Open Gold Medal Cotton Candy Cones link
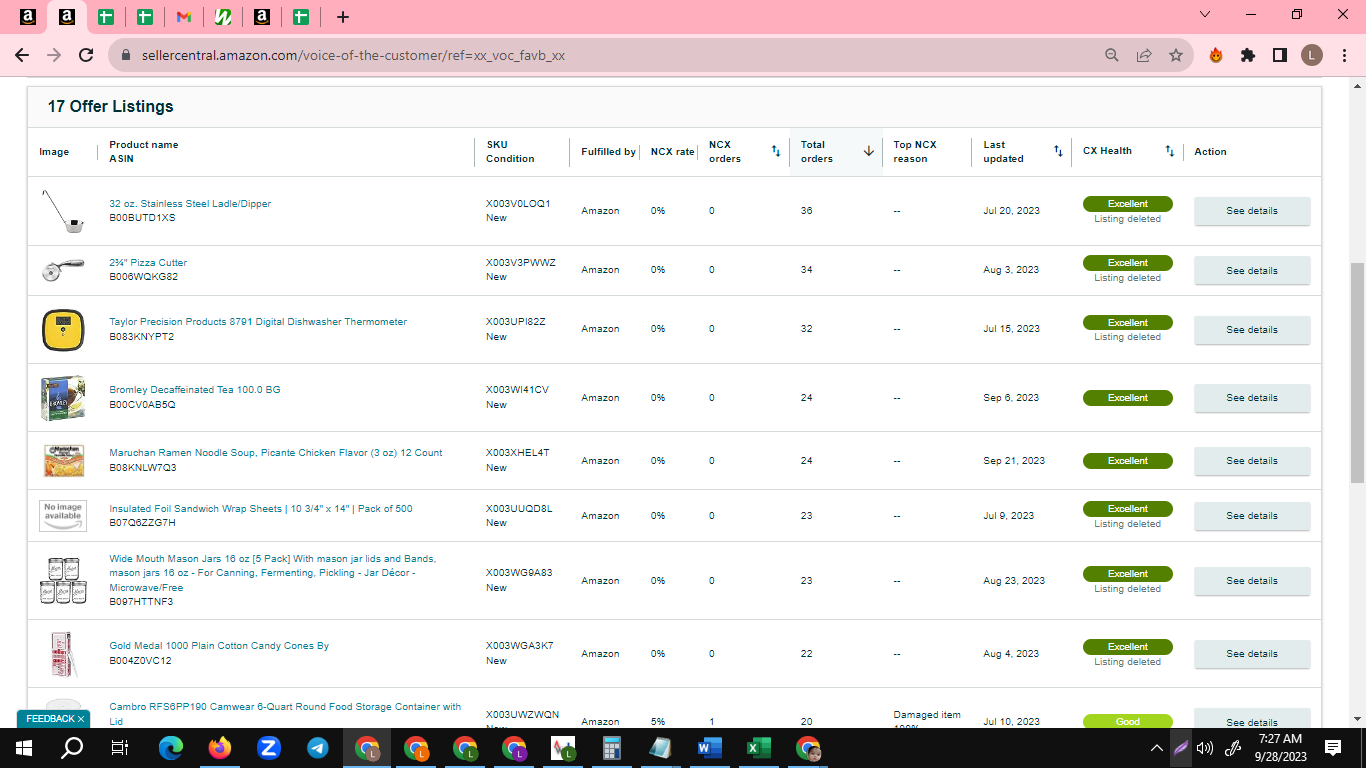Screen dimensions: 1366x768 [x=219, y=646]
